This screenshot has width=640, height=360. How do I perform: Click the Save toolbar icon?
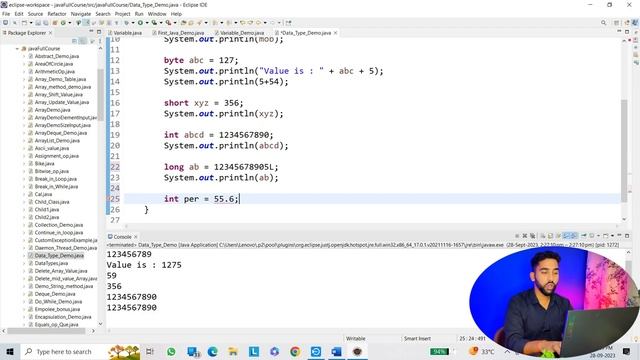click(x=38, y=23)
